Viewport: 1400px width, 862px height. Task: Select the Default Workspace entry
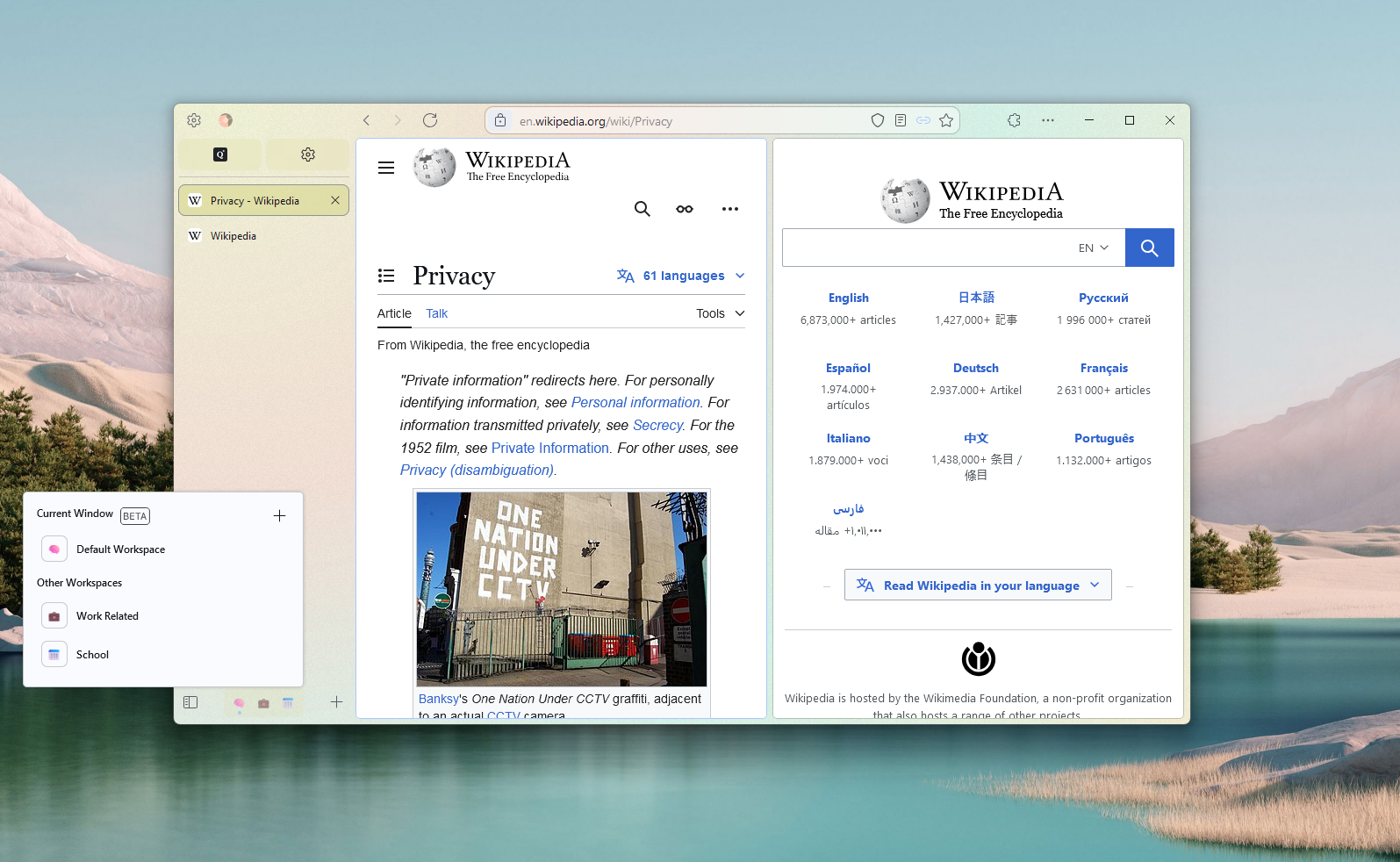163,550
